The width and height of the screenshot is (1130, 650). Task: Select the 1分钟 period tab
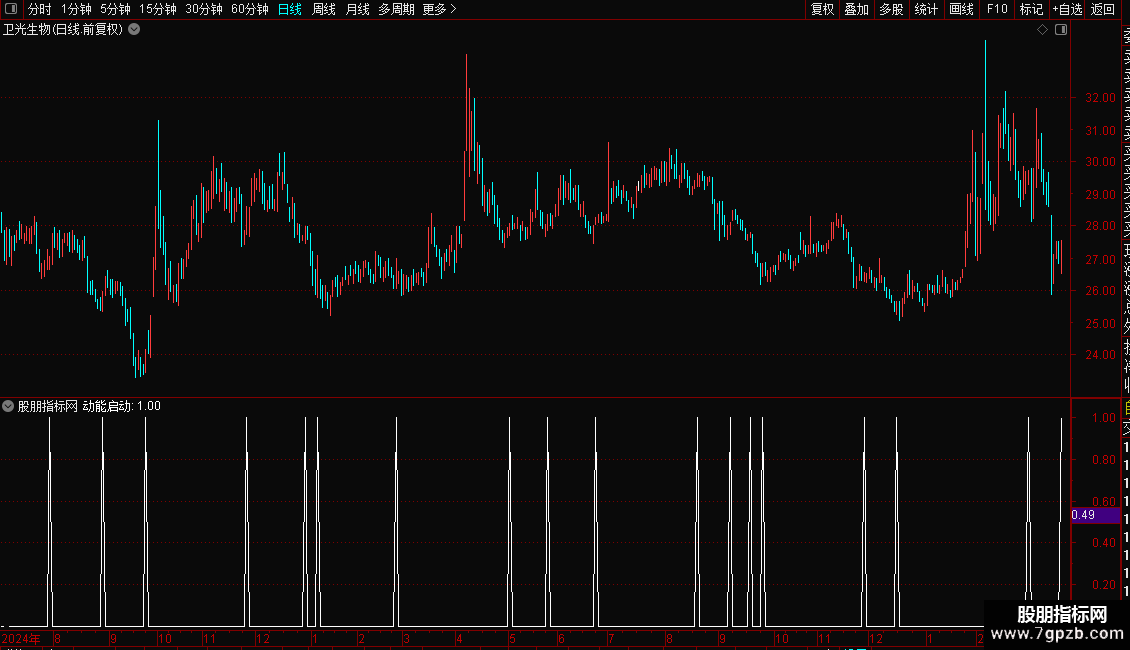click(x=76, y=9)
